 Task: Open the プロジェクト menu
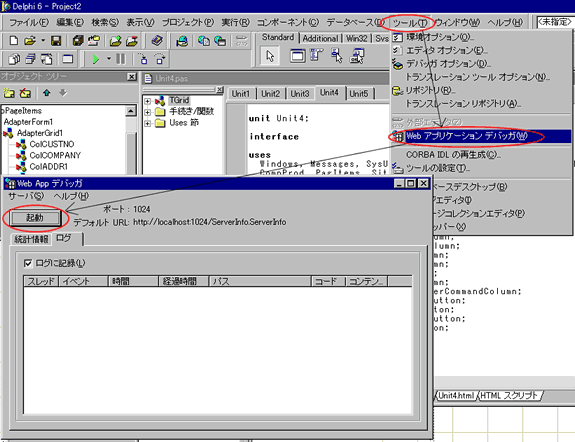pyautogui.click(x=188, y=22)
